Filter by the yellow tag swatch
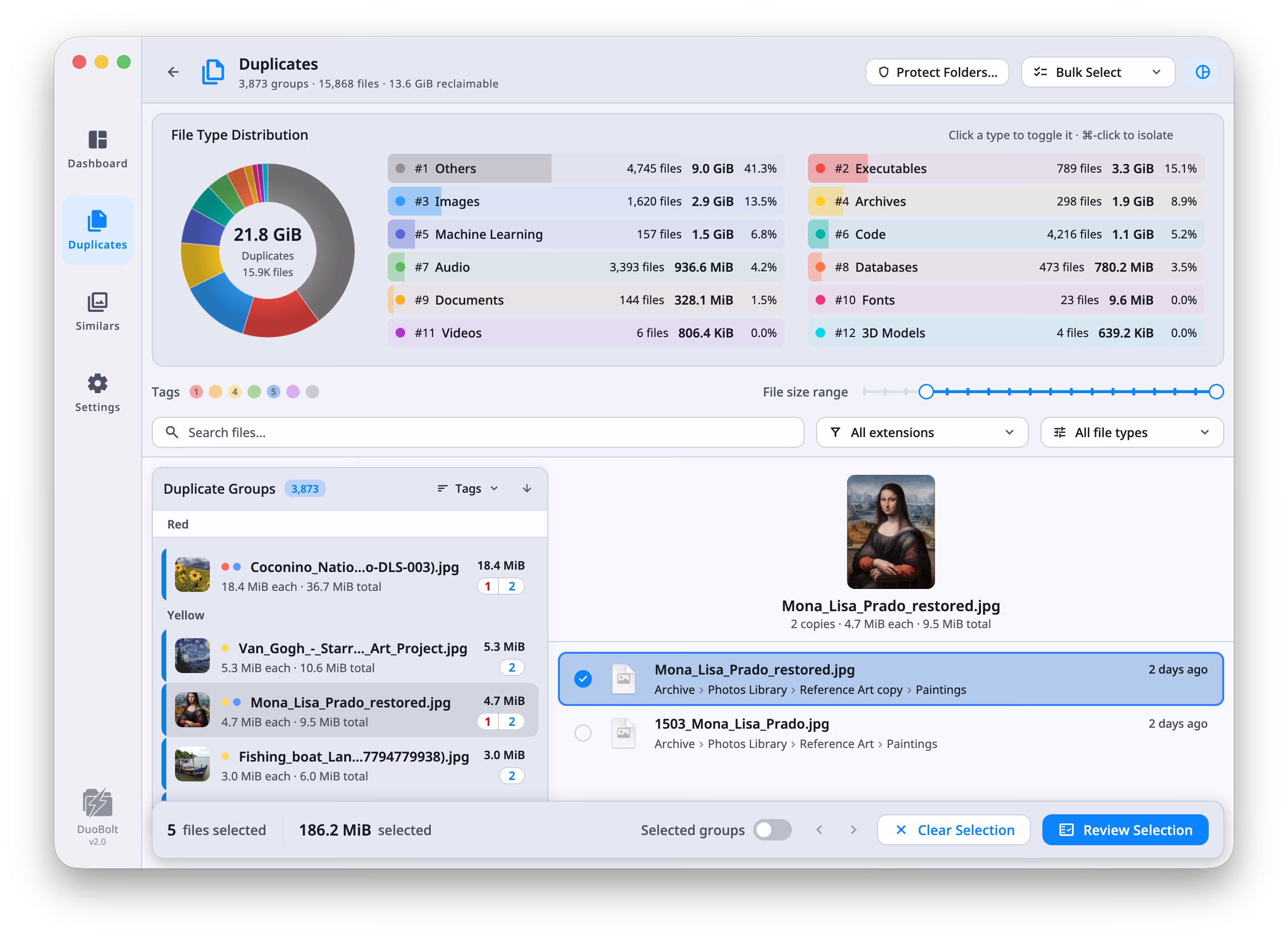The height and width of the screenshot is (940, 1288). tap(235, 392)
